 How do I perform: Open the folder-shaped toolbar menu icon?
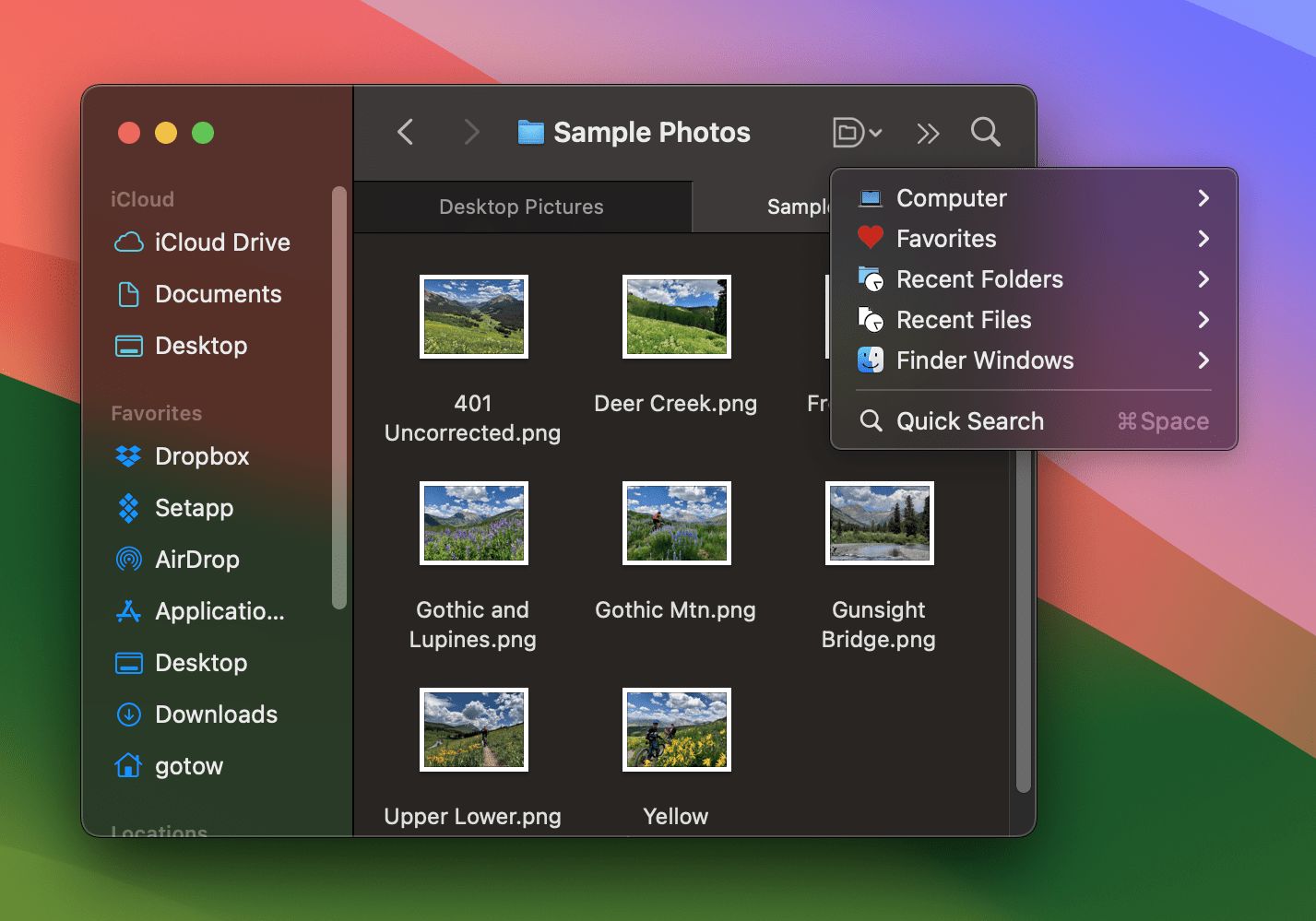[x=857, y=132]
